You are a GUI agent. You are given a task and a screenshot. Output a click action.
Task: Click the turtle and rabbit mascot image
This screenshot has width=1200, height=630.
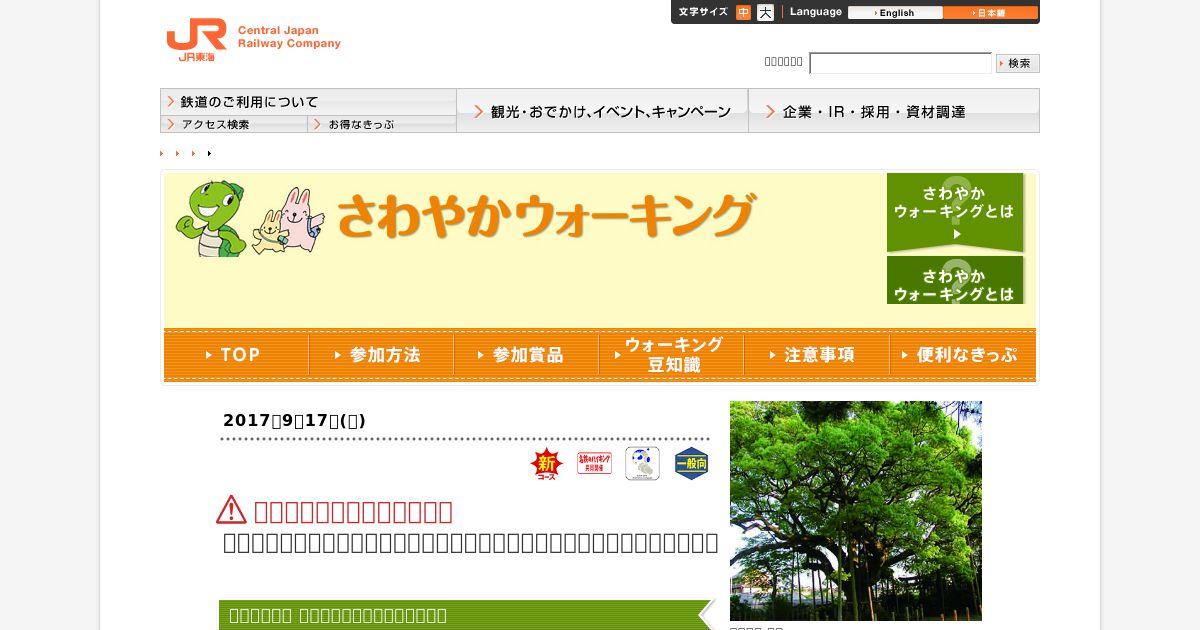click(250, 218)
